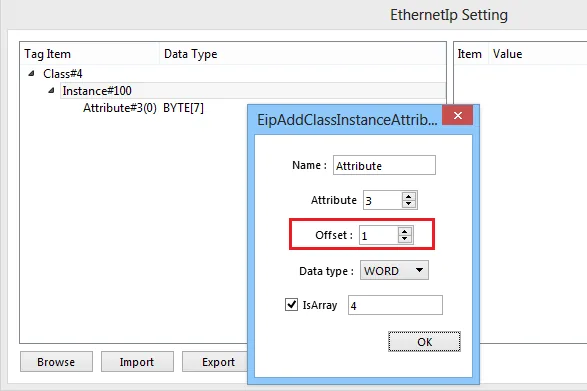
Task: Collapse the Instance#100 tree node
Action: (51, 90)
